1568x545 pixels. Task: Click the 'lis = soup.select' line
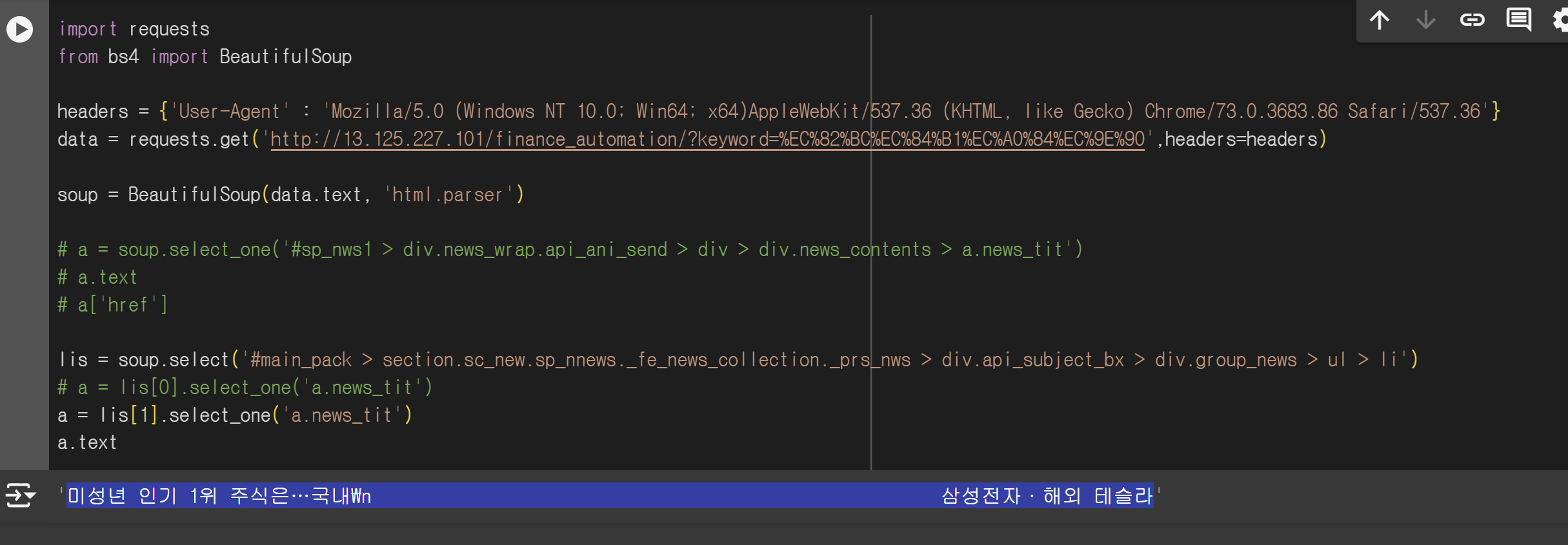pyautogui.click(x=738, y=359)
